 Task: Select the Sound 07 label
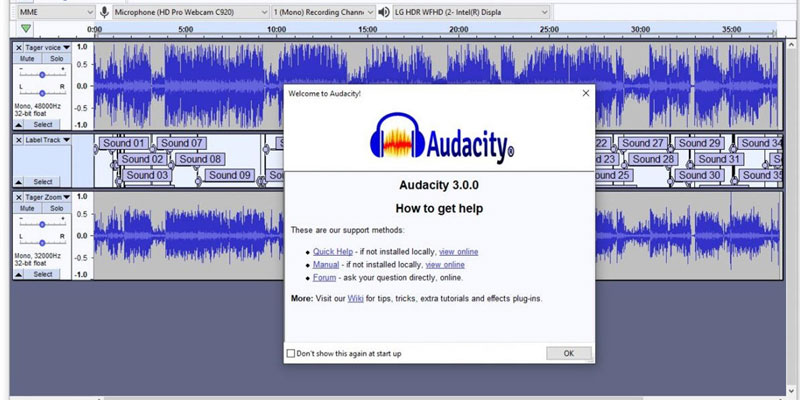pos(182,143)
